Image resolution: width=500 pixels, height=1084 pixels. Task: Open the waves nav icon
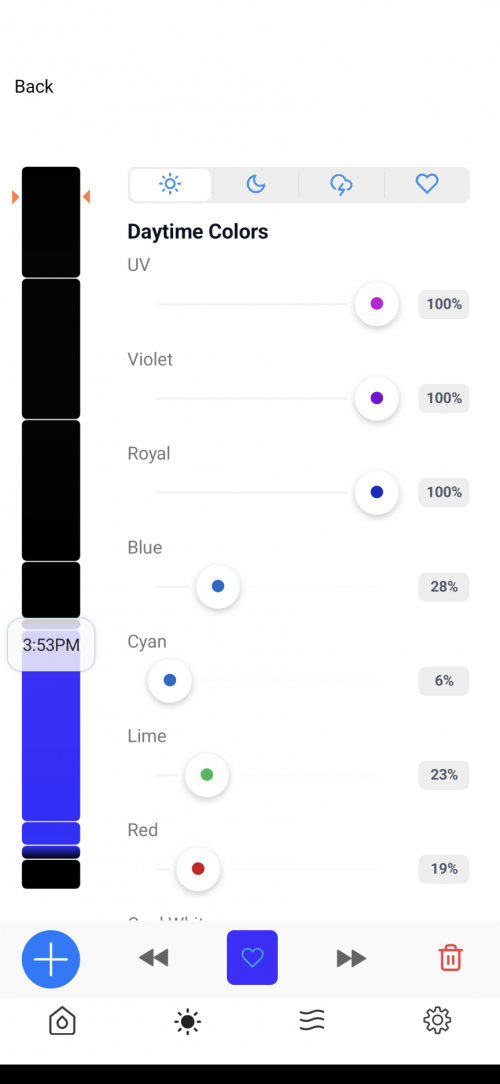point(312,1020)
